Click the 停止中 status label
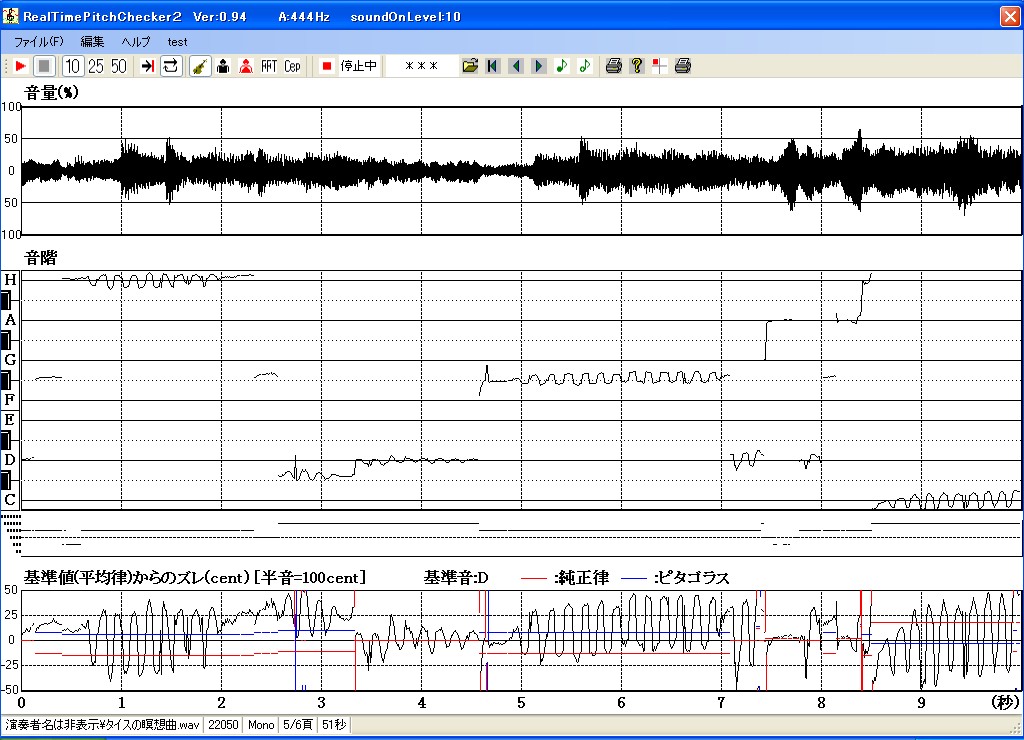1024x740 pixels. coord(359,66)
